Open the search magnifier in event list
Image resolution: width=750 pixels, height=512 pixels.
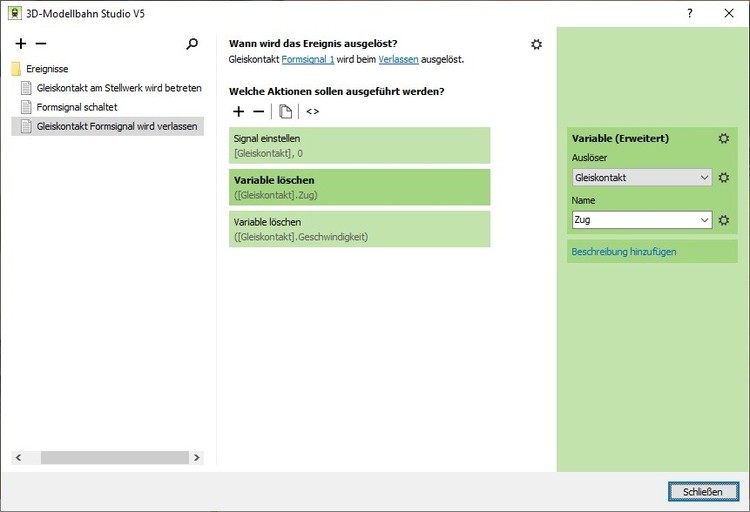(x=192, y=44)
